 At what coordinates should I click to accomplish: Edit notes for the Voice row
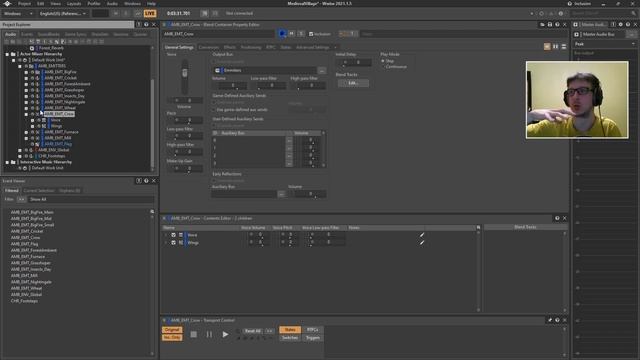click(422, 235)
